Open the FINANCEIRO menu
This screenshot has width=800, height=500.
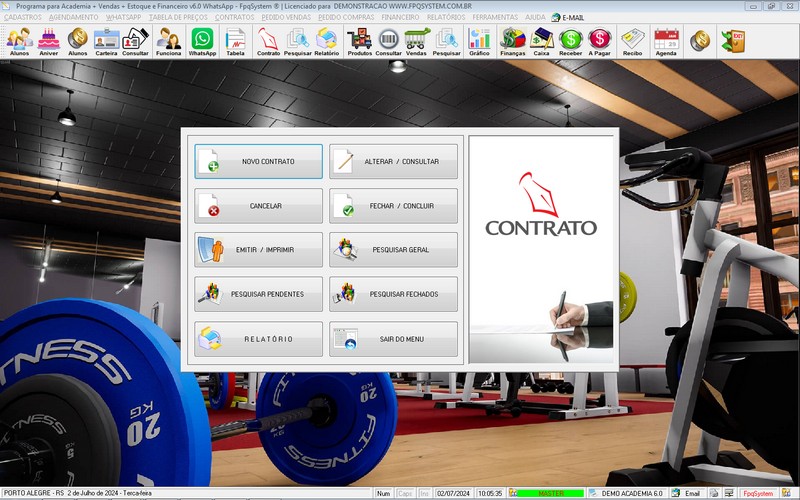point(401,17)
